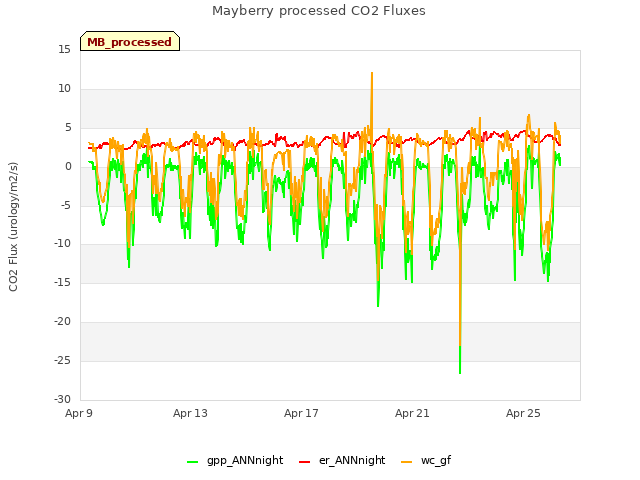Click the Apr 17 x-axis label
The width and height of the screenshot is (640, 480).
pyautogui.click(x=301, y=413)
